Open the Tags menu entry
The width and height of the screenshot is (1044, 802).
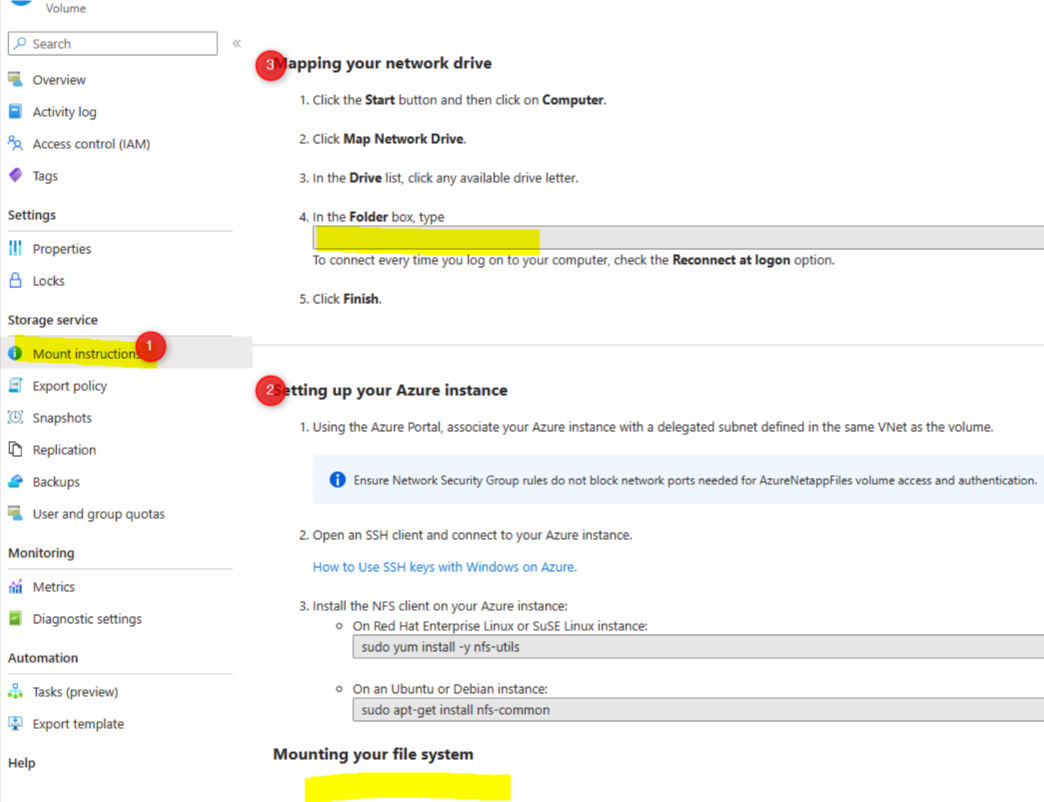(x=45, y=176)
